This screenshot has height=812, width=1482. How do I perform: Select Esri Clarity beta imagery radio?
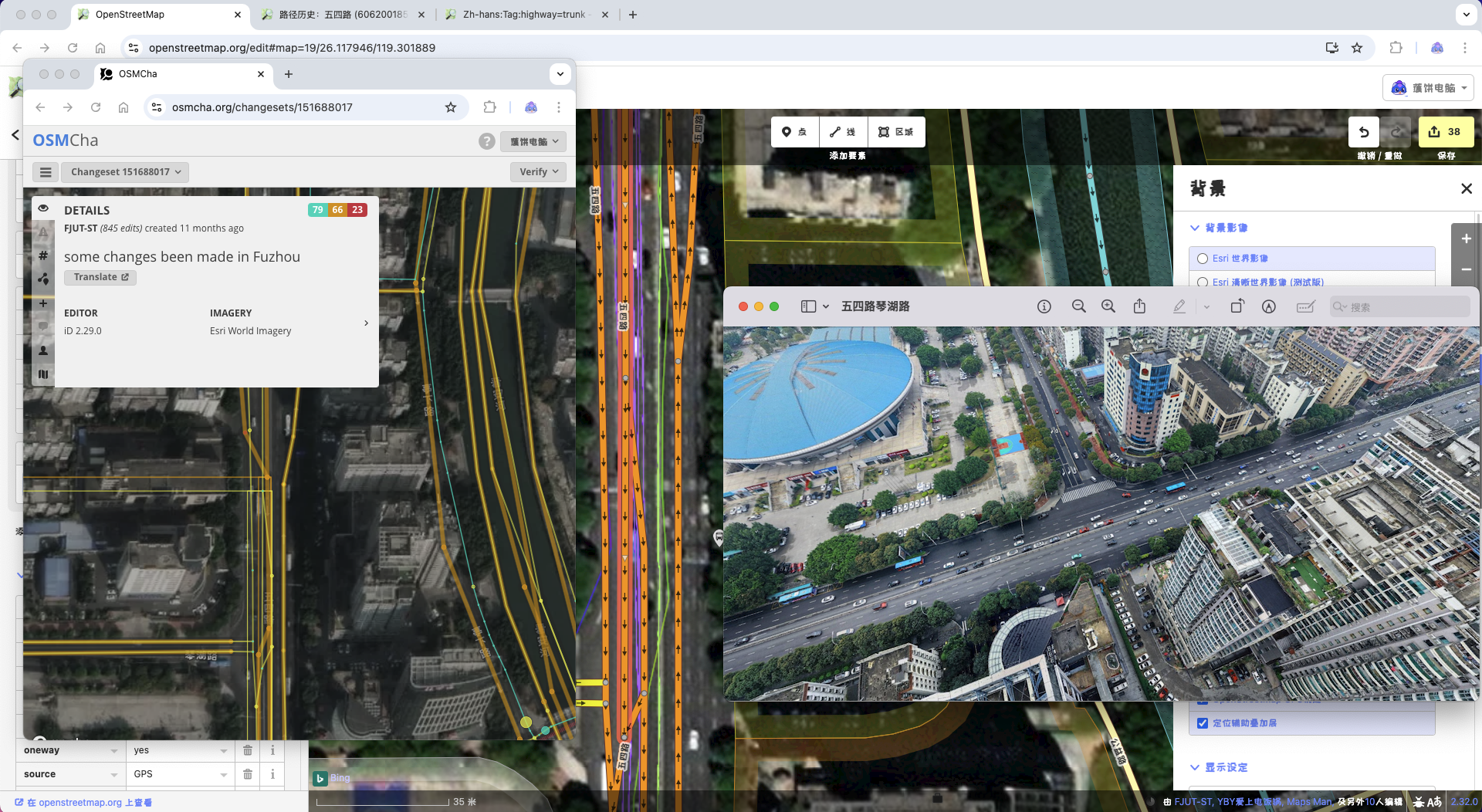tap(1203, 283)
